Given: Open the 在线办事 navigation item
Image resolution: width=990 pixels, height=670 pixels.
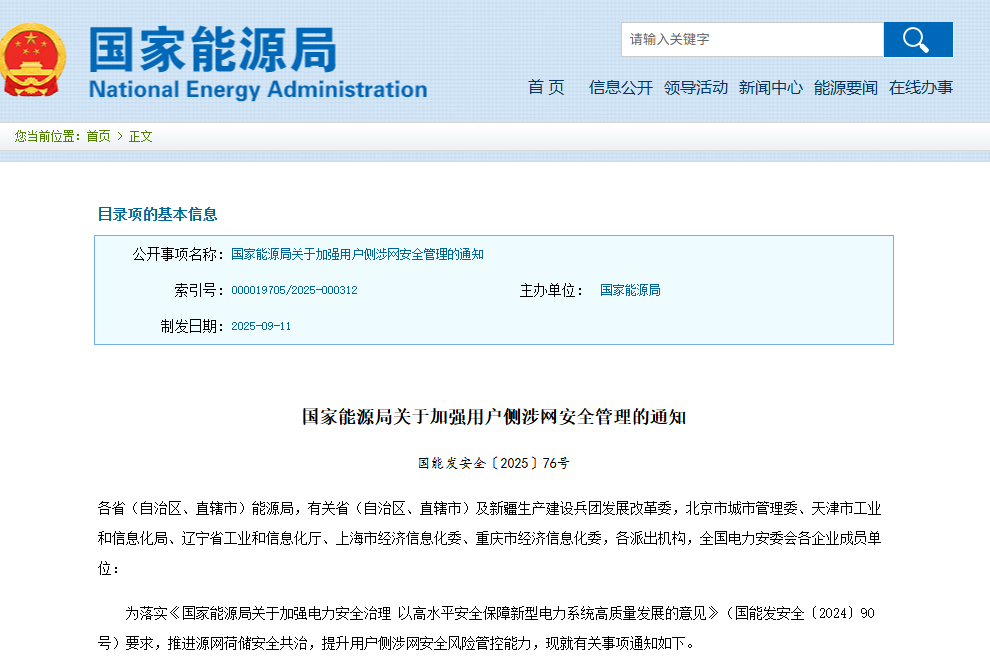Looking at the screenshot, I should tap(919, 88).
